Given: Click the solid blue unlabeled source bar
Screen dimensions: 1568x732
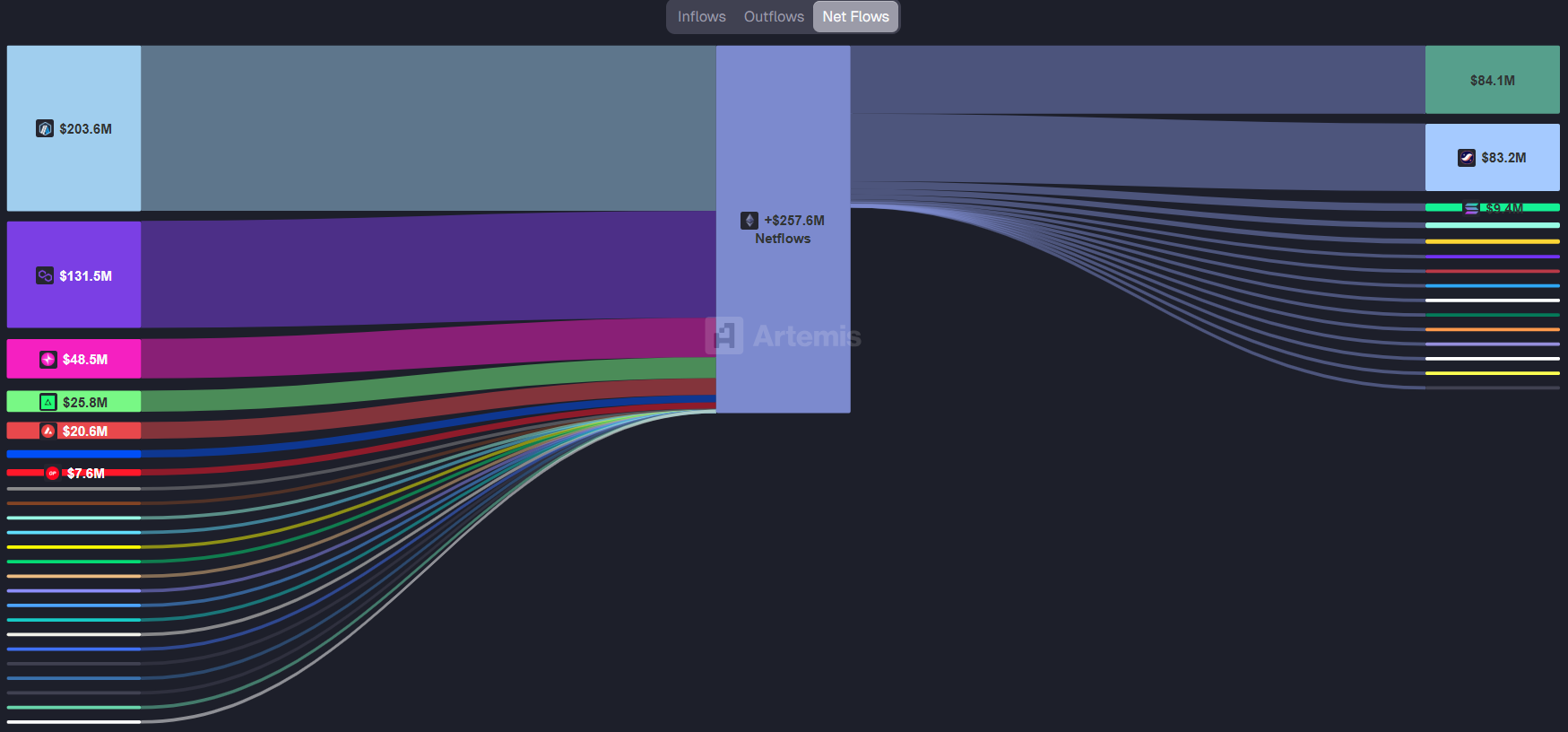Looking at the screenshot, I should pos(74,454).
